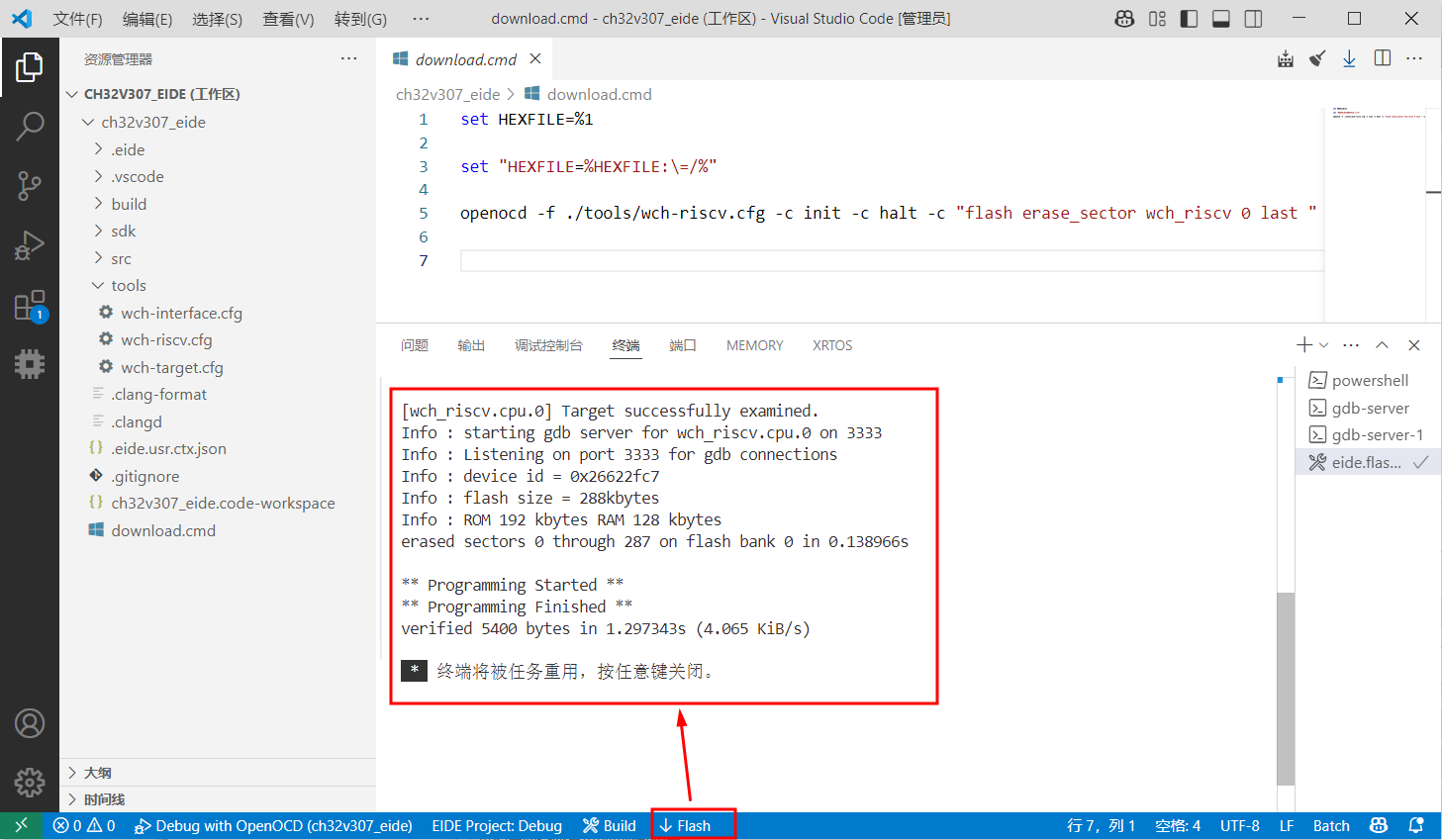Open the 文件(F) menu
The height and width of the screenshot is (840, 1442).
(x=77, y=19)
